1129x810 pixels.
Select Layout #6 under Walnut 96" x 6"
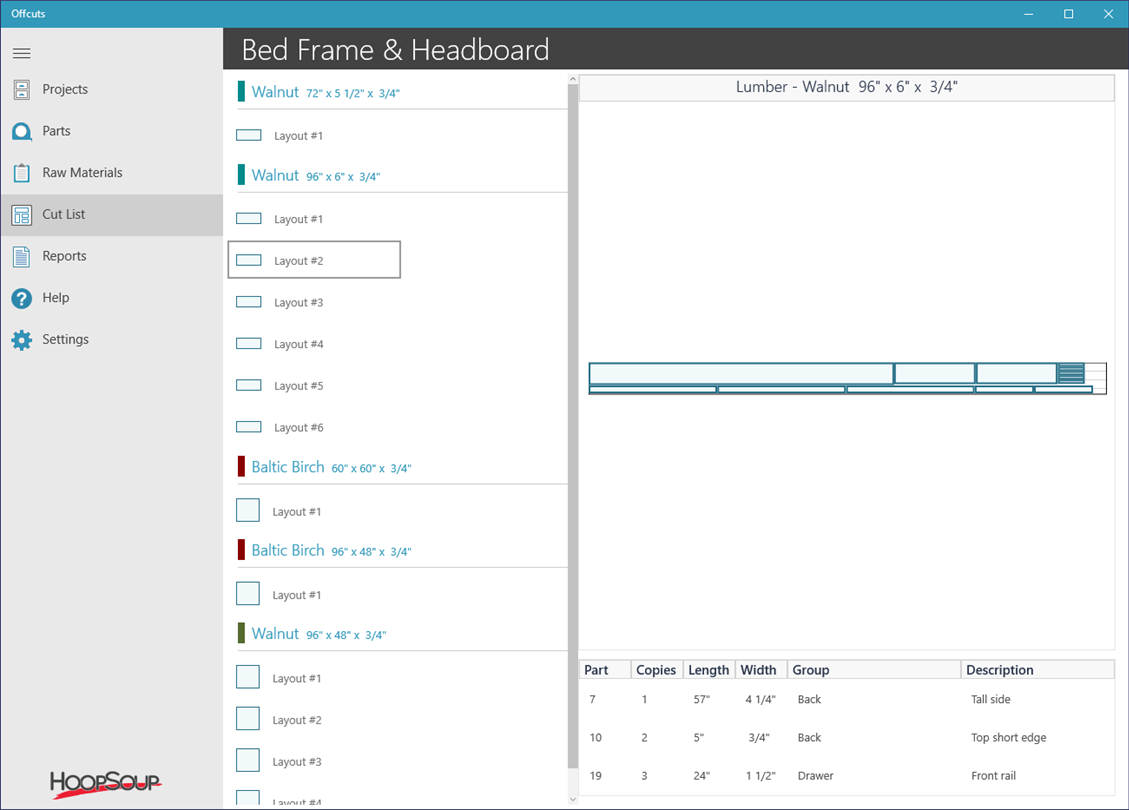pos(314,428)
